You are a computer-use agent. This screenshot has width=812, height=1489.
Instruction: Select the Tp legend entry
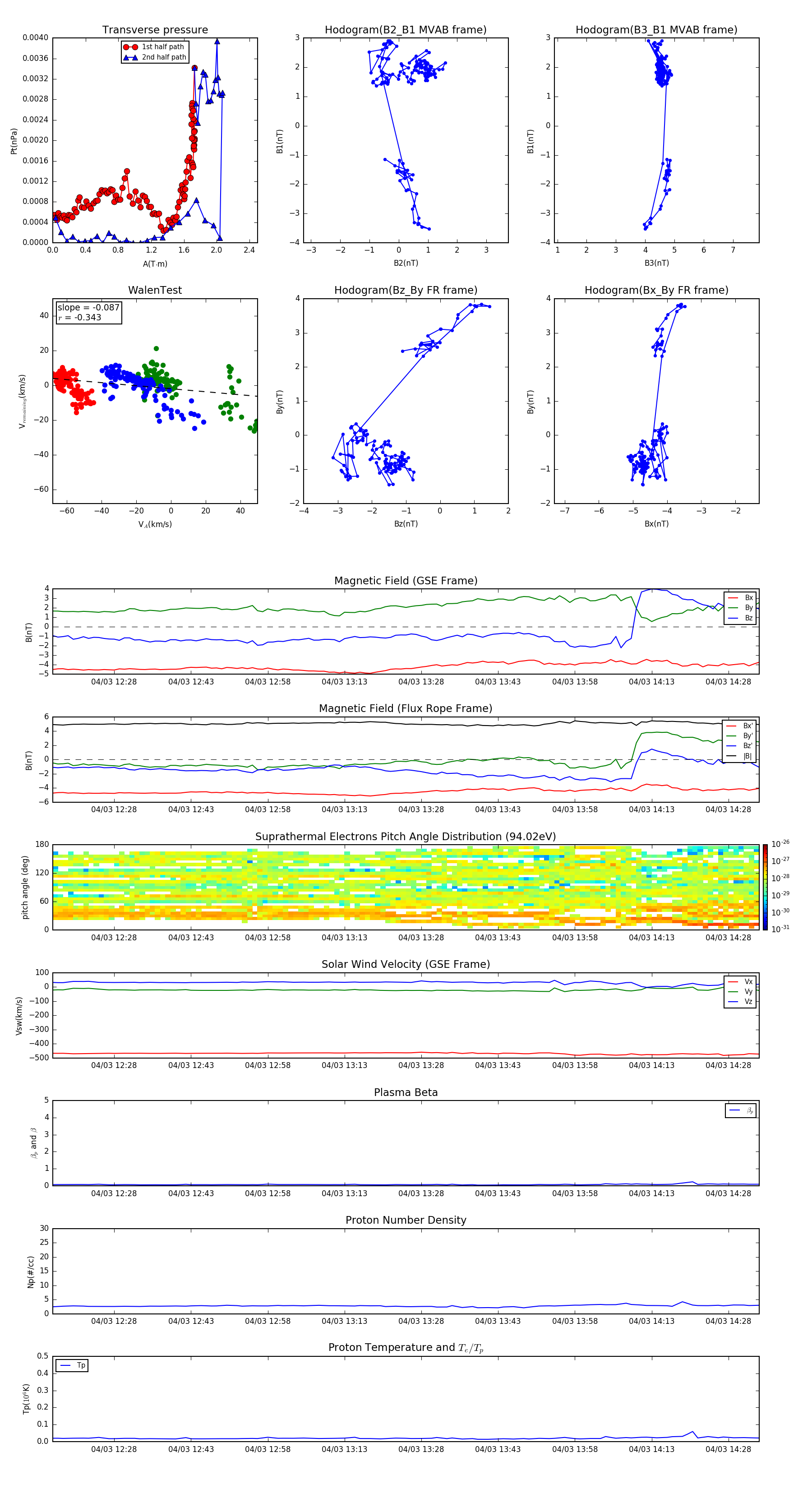[x=72, y=1365]
